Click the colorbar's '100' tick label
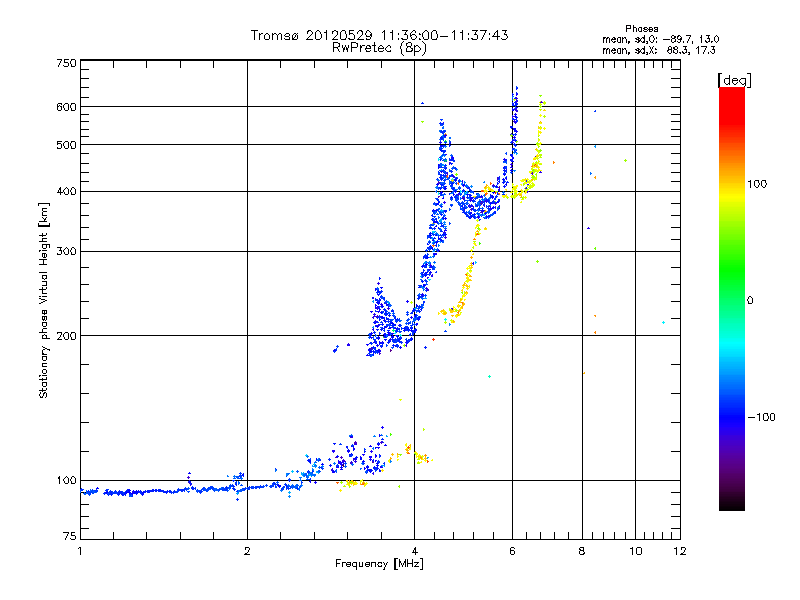 (757, 184)
